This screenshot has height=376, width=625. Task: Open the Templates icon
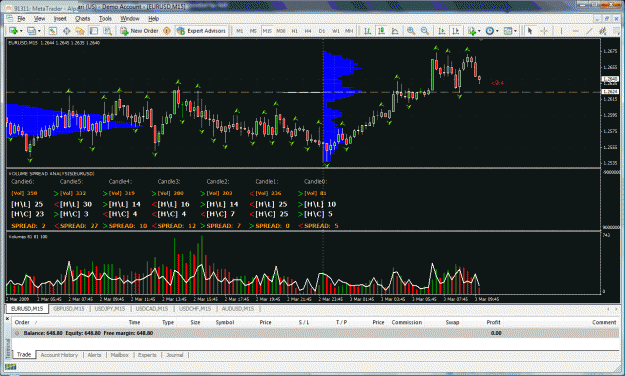point(508,31)
